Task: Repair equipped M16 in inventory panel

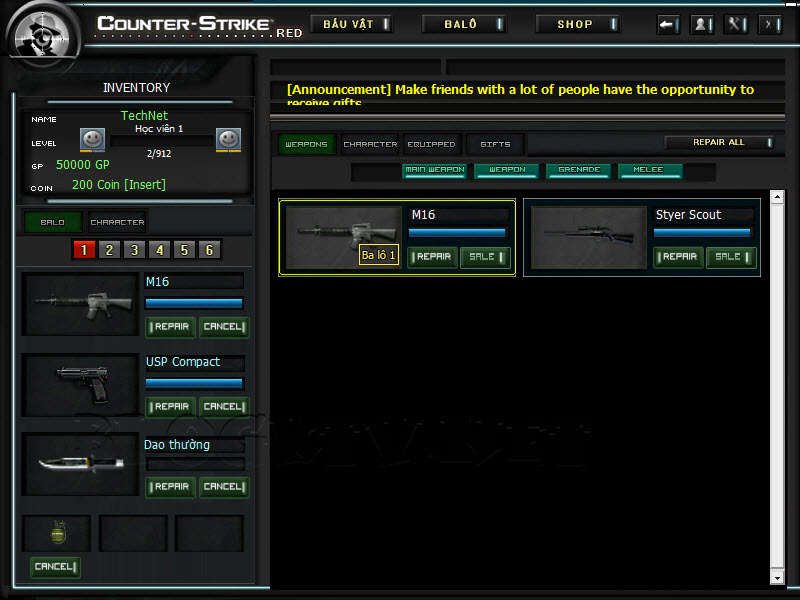Action: pos(170,327)
